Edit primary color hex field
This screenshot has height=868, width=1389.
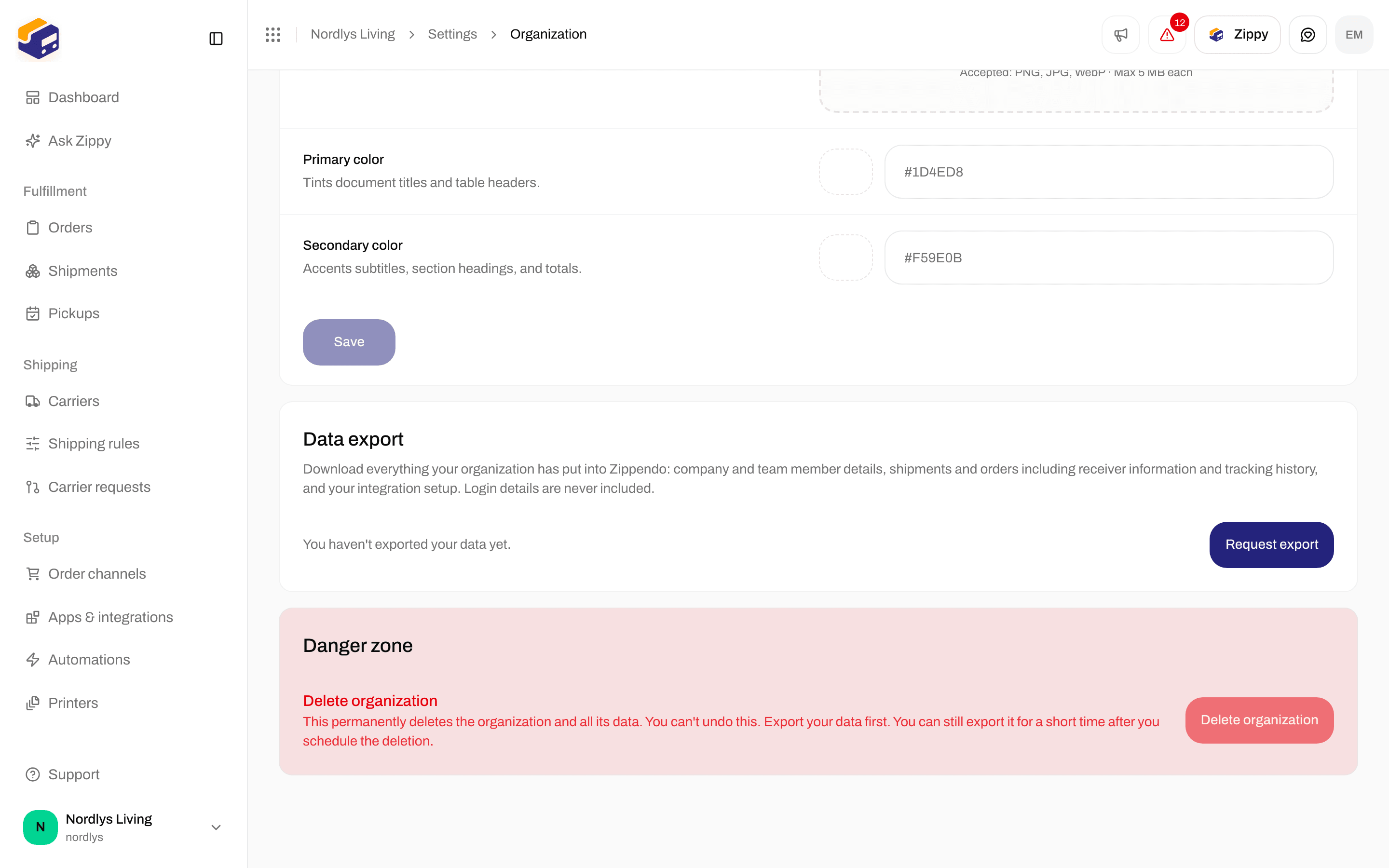coord(1109,172)
